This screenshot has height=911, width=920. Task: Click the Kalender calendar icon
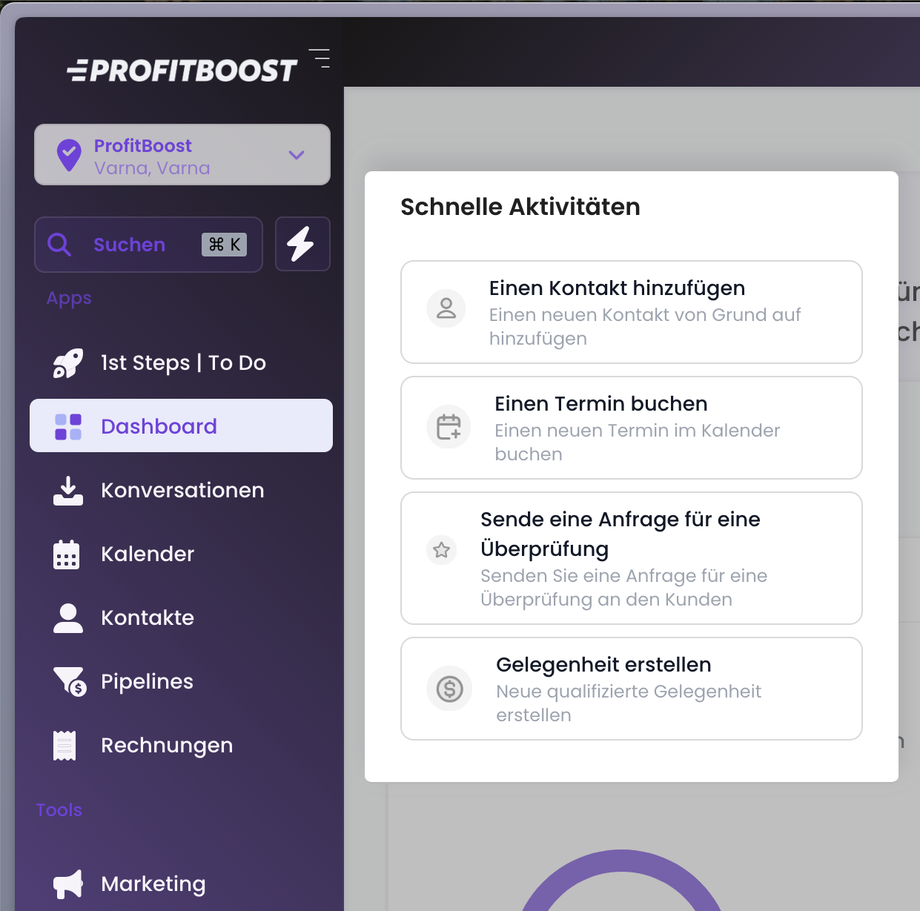(67, 555)
